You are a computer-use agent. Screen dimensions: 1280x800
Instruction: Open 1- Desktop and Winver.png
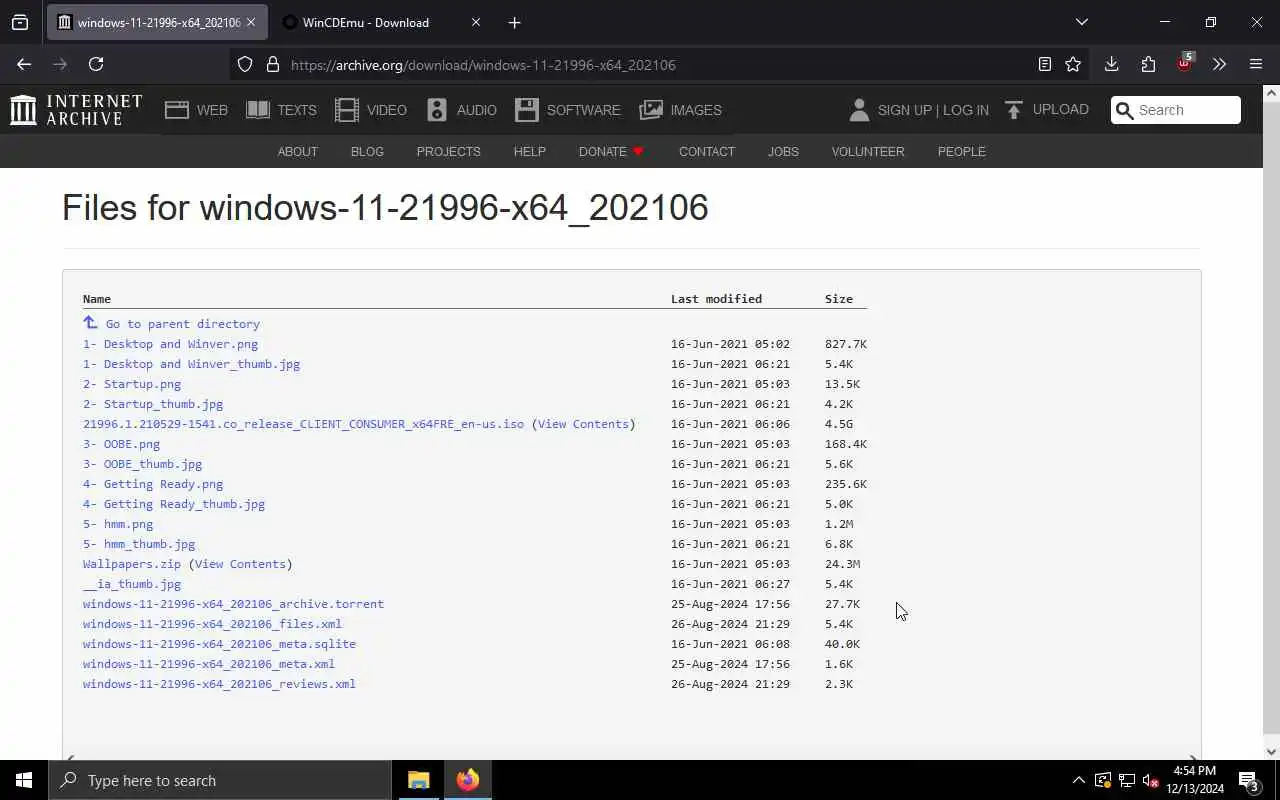coord(170,344)
